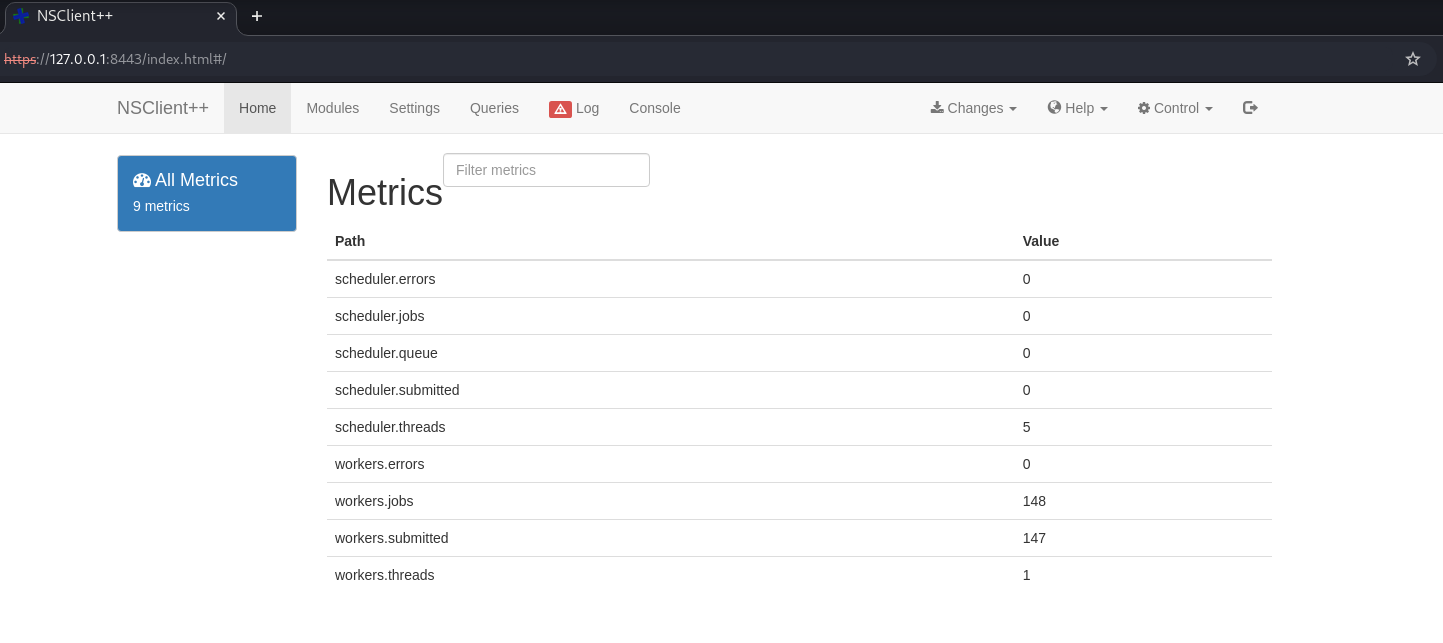
Task: Go to the Modules page
Action: click(332, 108)
